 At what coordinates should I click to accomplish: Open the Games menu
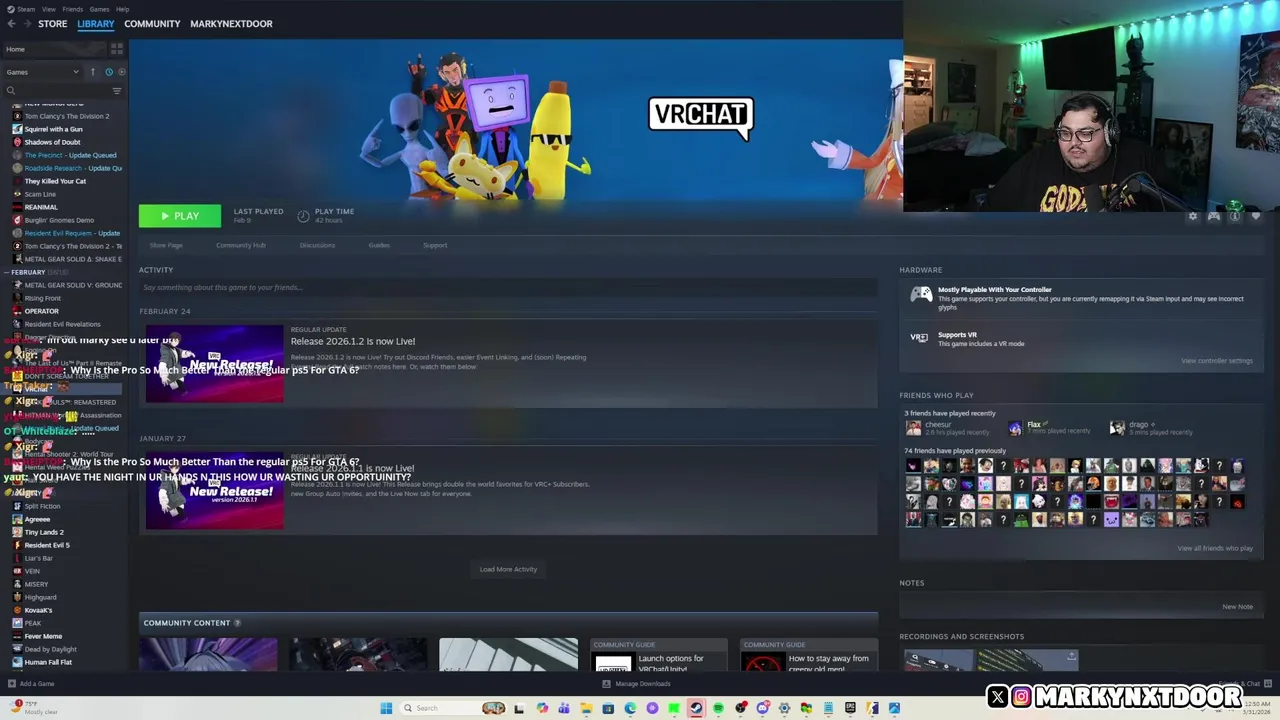tap(99, 9)
